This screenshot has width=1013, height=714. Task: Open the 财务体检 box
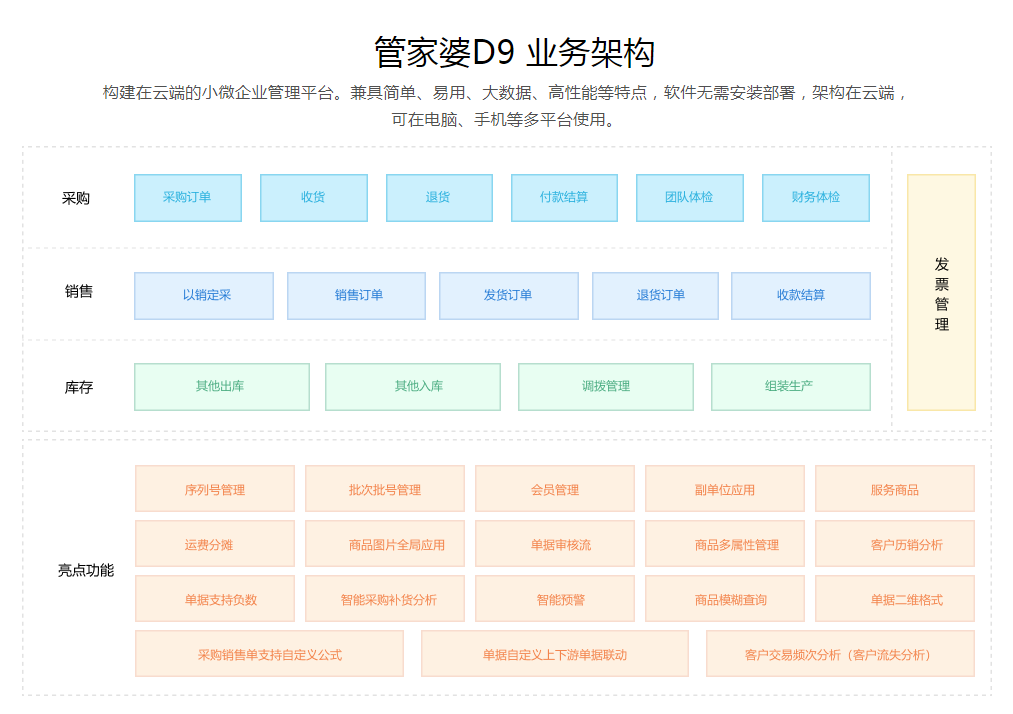[x=816, y=198]
